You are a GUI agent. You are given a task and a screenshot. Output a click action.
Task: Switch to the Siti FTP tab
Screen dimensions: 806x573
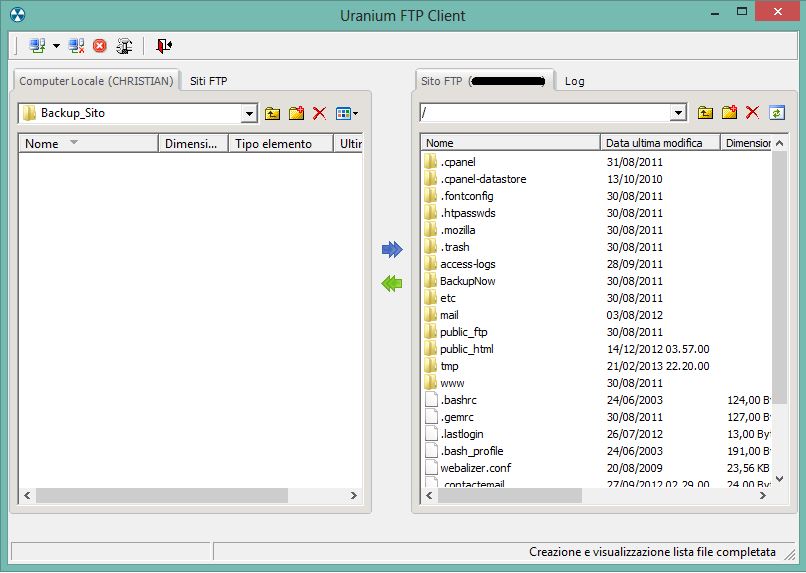(x=208, y=81)
